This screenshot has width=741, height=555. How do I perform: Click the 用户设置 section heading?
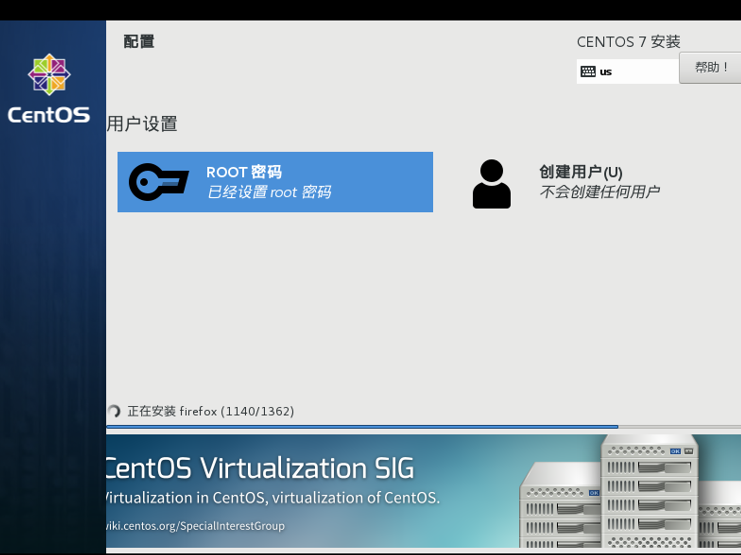click(x=142, y=124)
